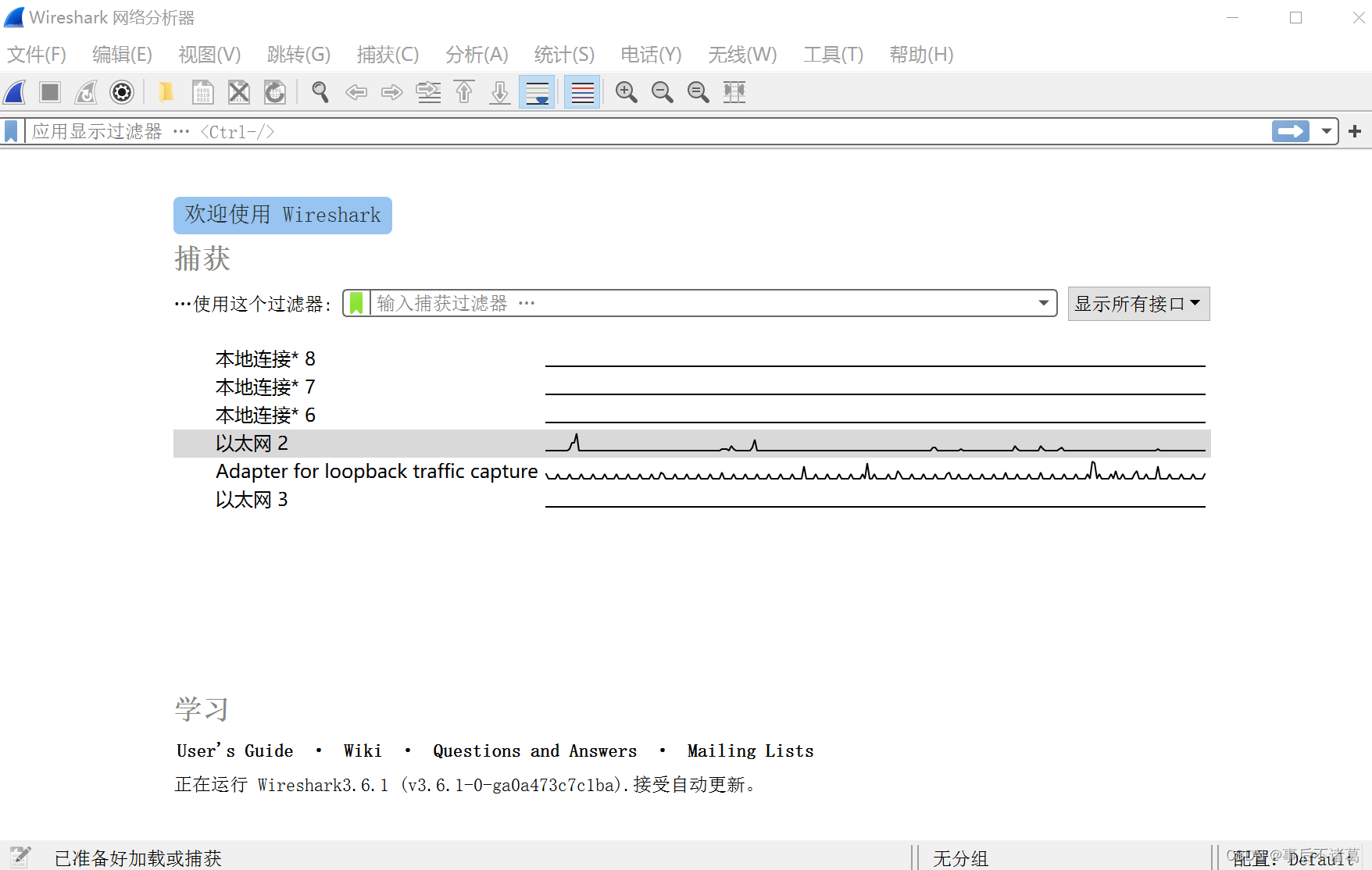Zoom out on packet text
The width and height of the screenshot is (1372, 870).
click(662, 92)
